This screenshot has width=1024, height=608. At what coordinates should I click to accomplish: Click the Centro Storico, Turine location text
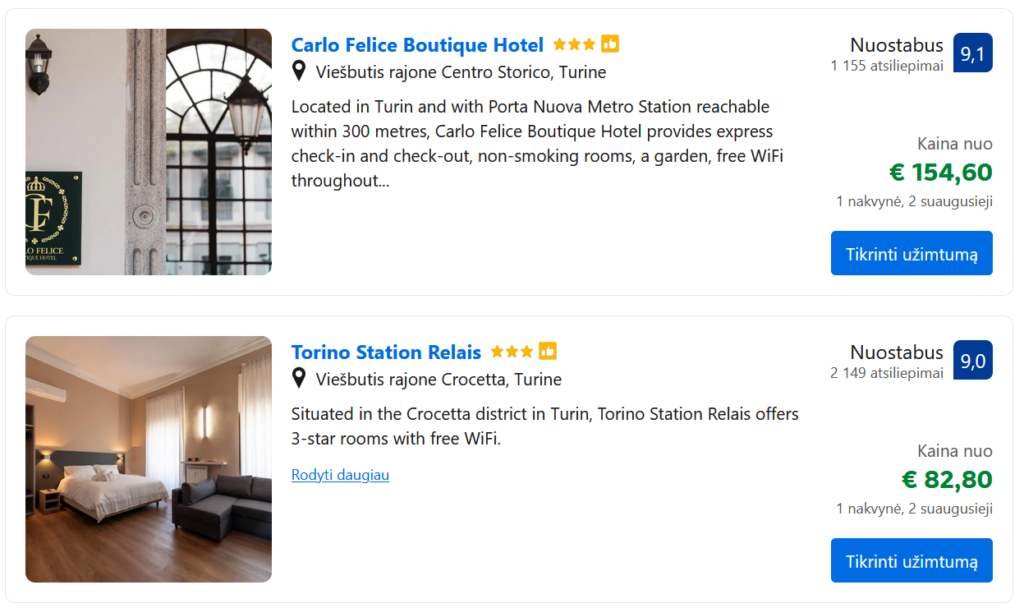[461, 72]
